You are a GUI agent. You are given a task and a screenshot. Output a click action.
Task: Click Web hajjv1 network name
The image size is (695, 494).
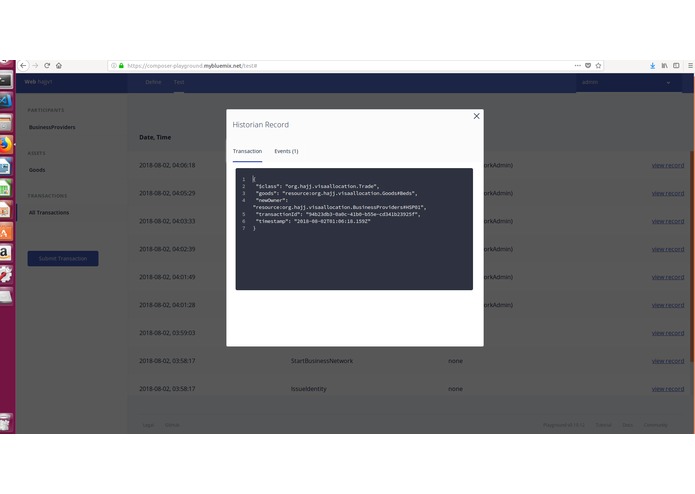point(39,82)
